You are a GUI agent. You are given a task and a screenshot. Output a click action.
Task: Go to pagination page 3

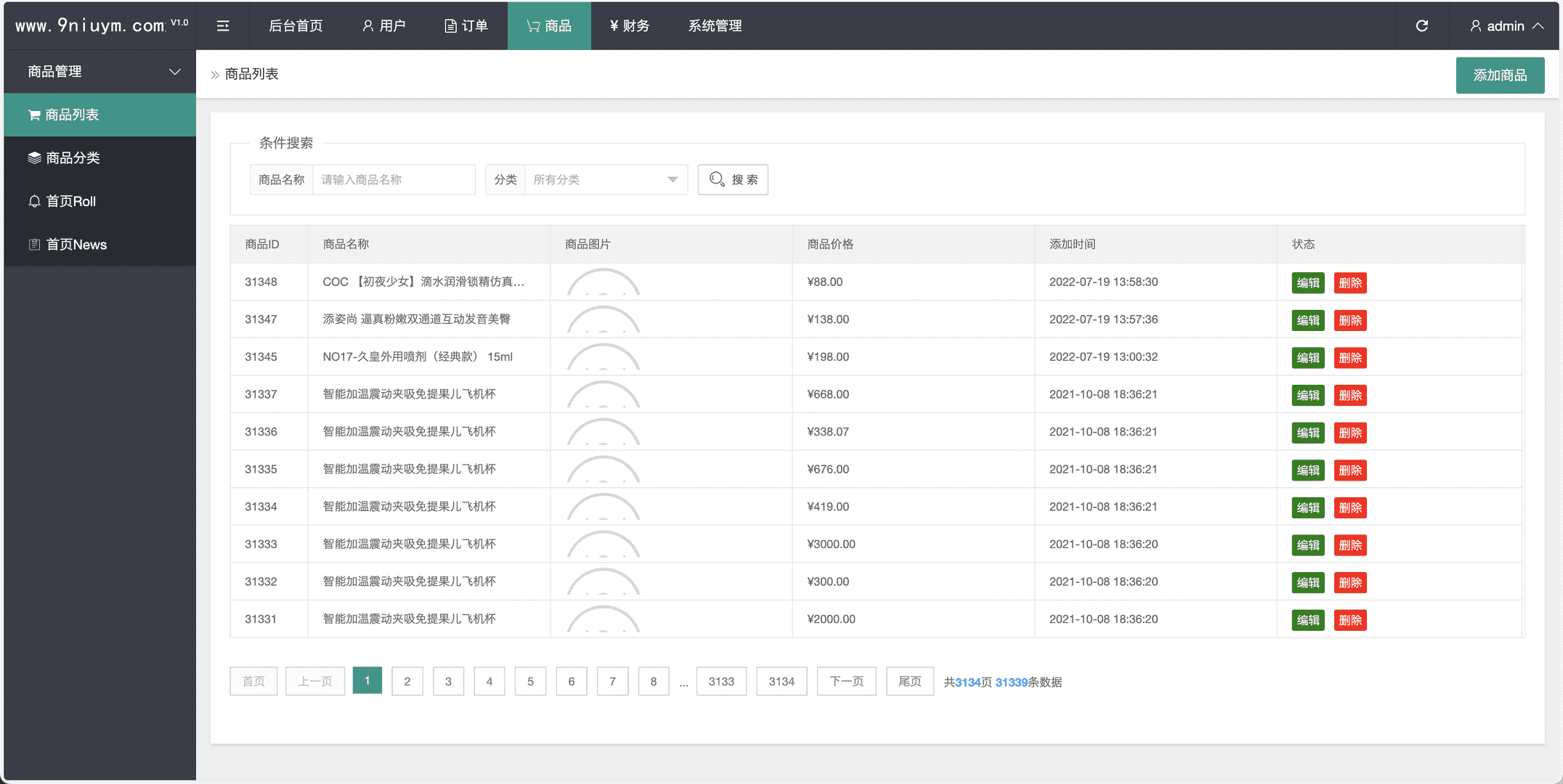pos(448,681)
